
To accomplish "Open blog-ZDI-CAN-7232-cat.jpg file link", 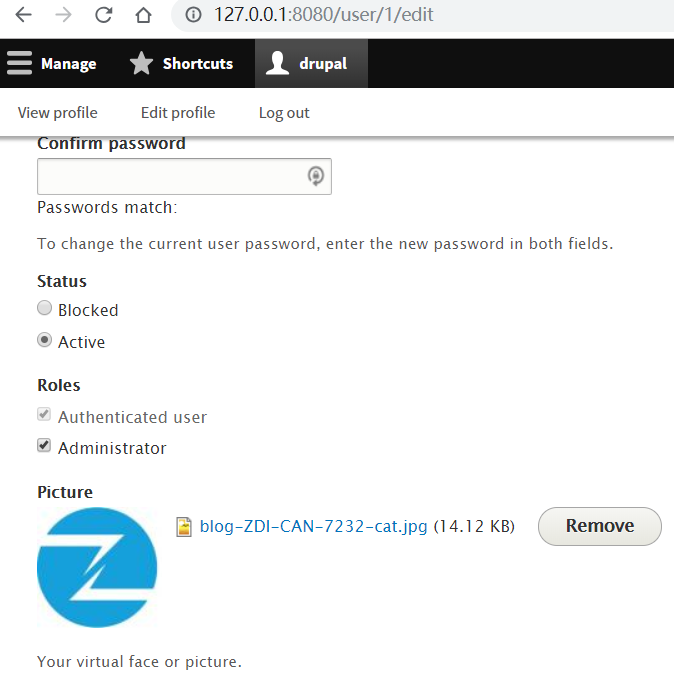I will click(x=313, y=526).
